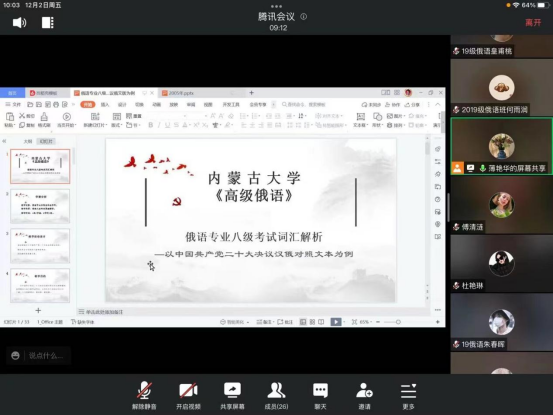The image size is (553, 415).
Task: Toggle bold formatting
Action: [151, 125]
